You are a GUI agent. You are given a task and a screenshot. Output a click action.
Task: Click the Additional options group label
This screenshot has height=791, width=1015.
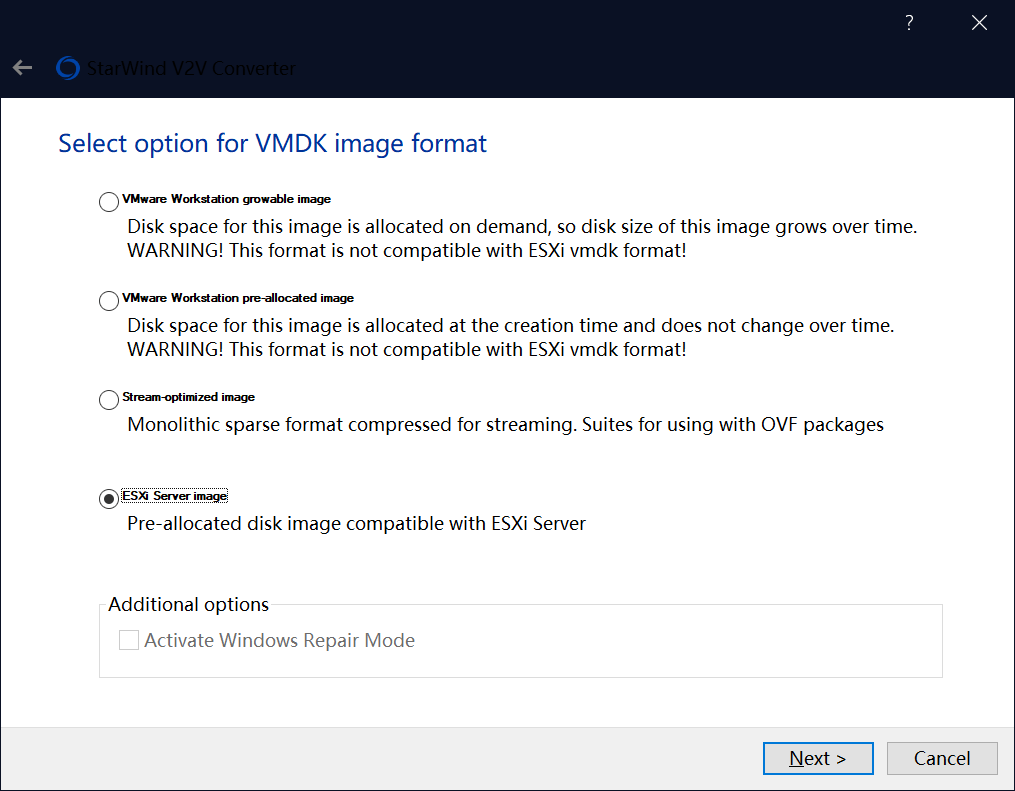click(x=188, y=605)
